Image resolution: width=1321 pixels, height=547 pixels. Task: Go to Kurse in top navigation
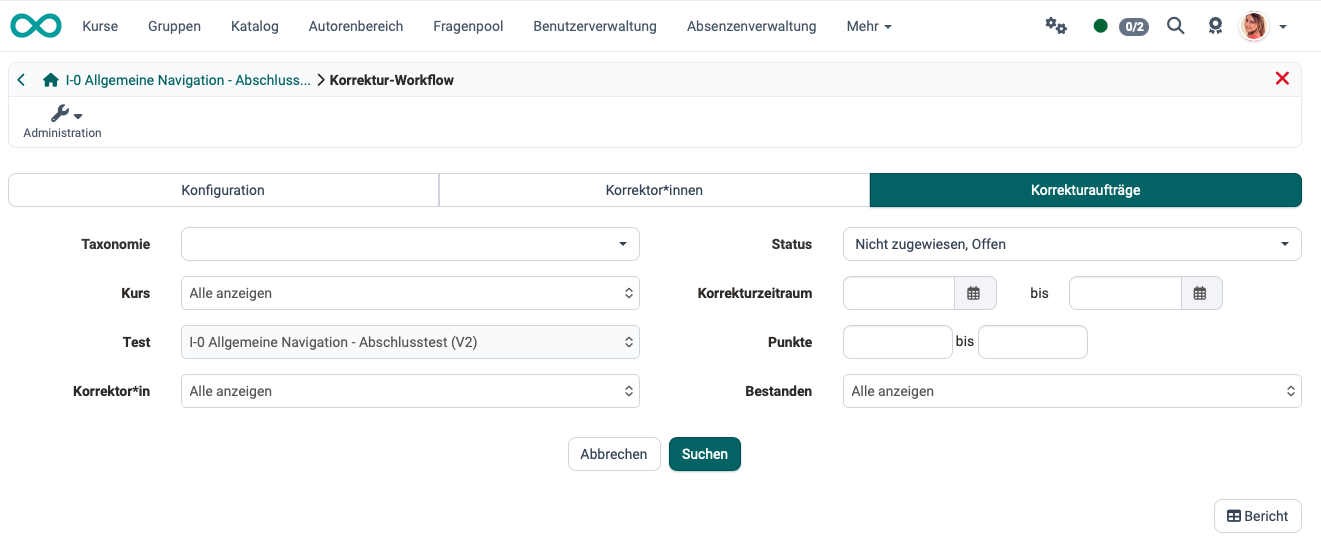tap(100, 26)
